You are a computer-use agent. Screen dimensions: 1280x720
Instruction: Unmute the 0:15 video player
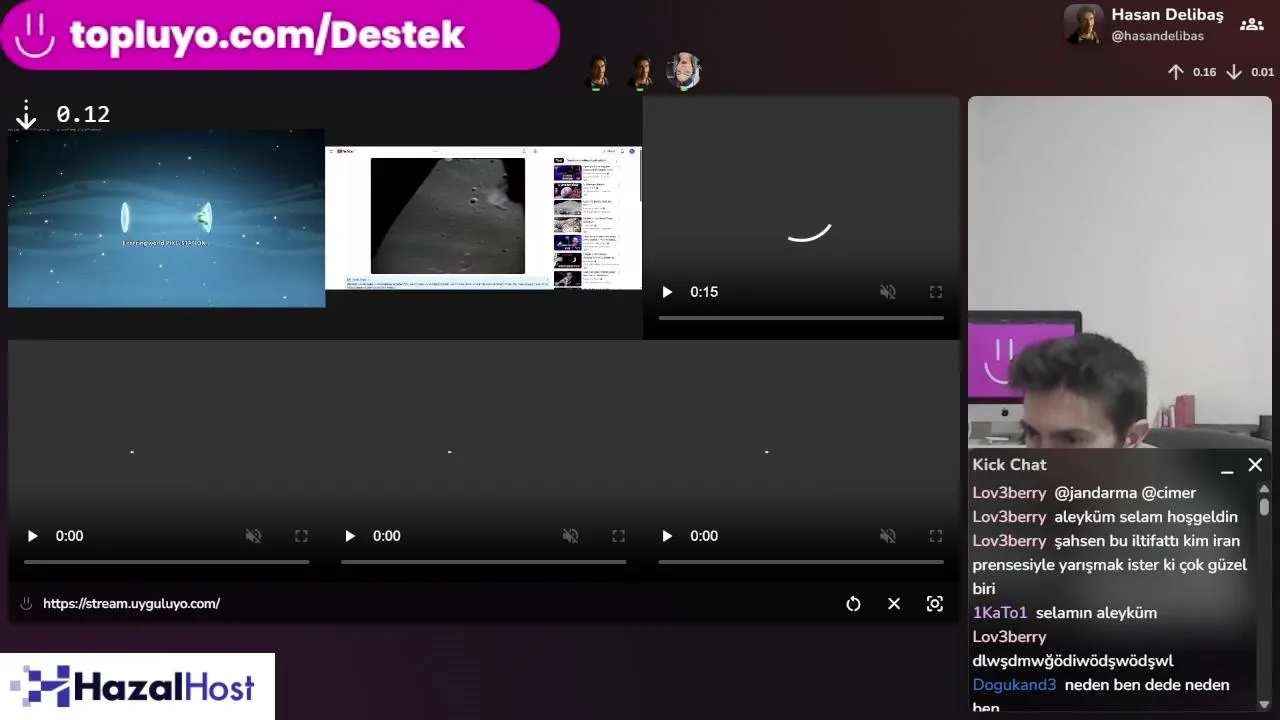(x=887, y=292)
